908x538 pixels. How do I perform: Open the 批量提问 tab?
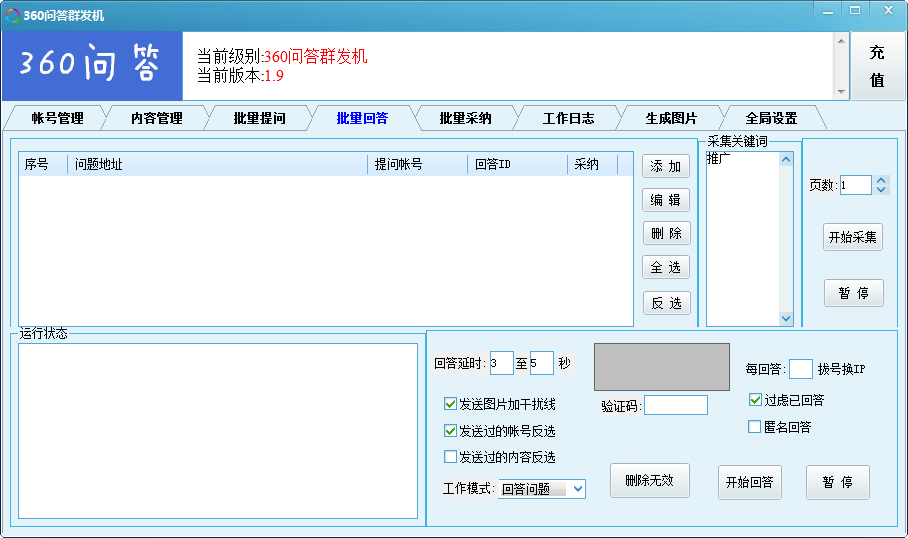click(259, 118)
